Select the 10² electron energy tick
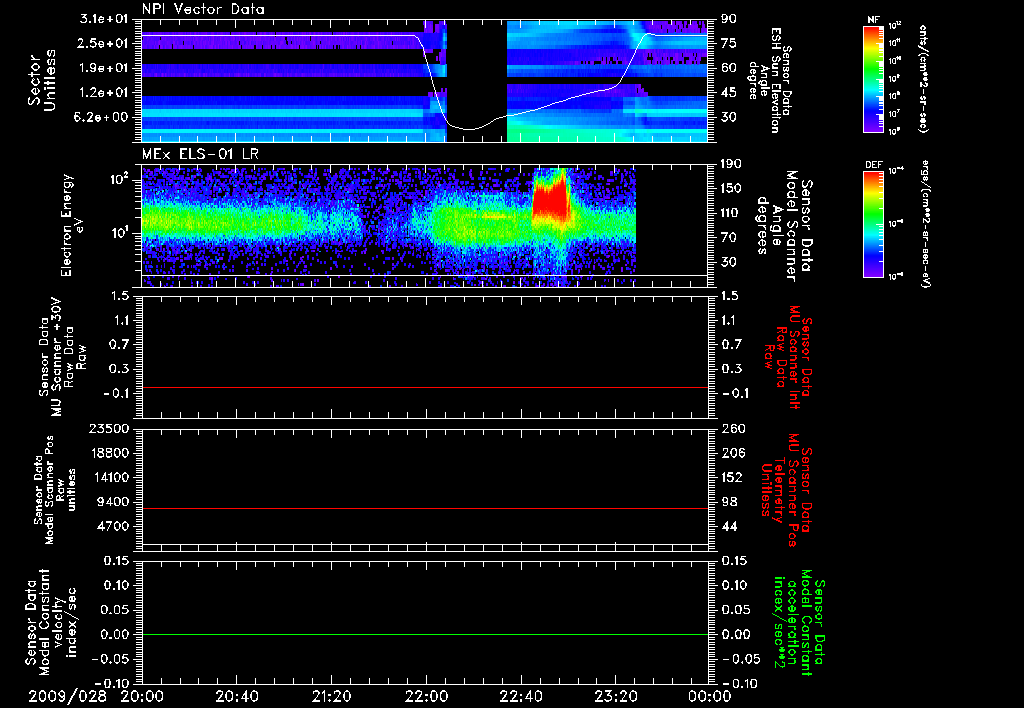 click(x=121, y=180)
